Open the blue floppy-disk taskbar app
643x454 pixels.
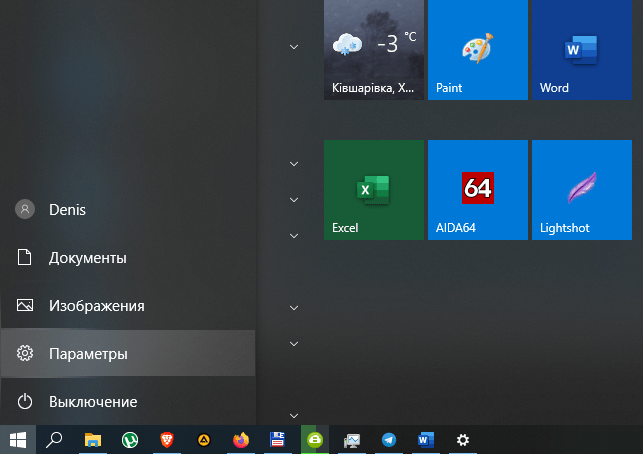tap(278, 440)
